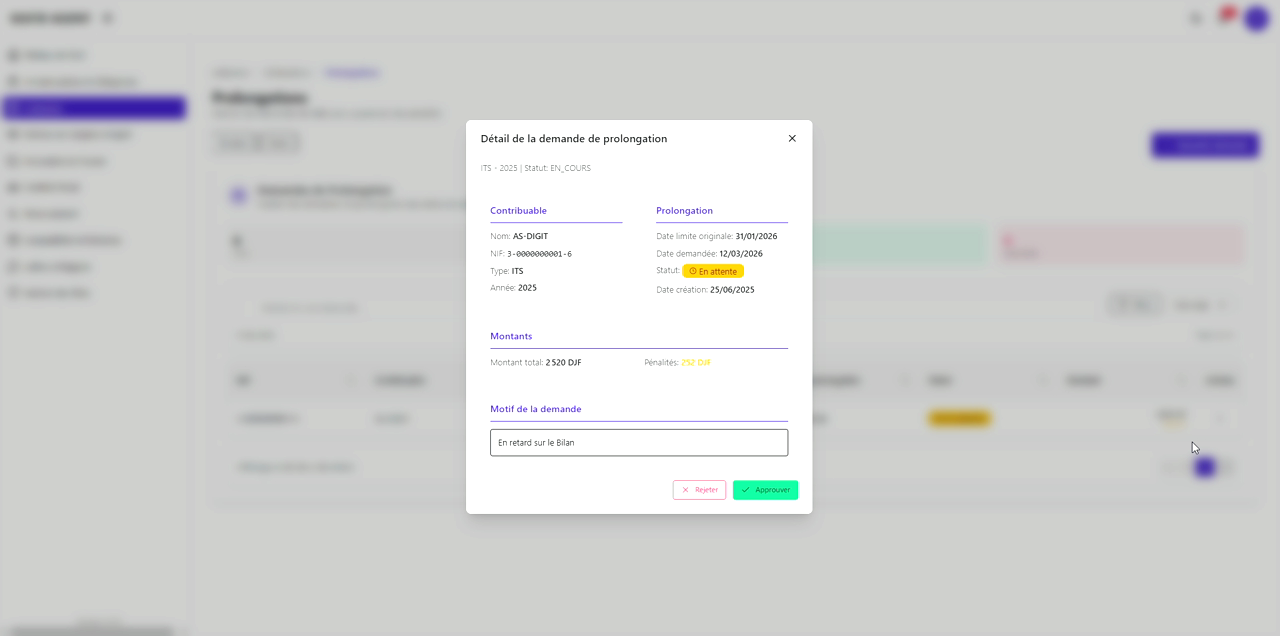This screenshot has width=1280, height=636.
Task: Click the clock icon in En attente badge
Action: pos(692,271)
